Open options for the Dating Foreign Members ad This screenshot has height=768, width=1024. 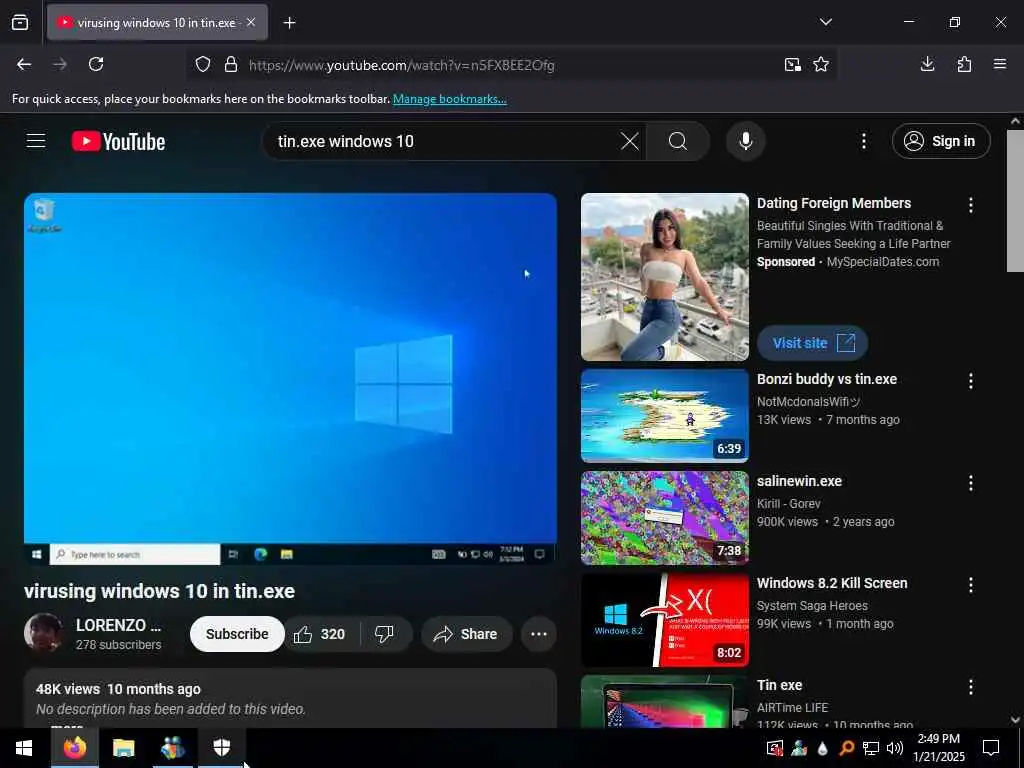[970, 205]
